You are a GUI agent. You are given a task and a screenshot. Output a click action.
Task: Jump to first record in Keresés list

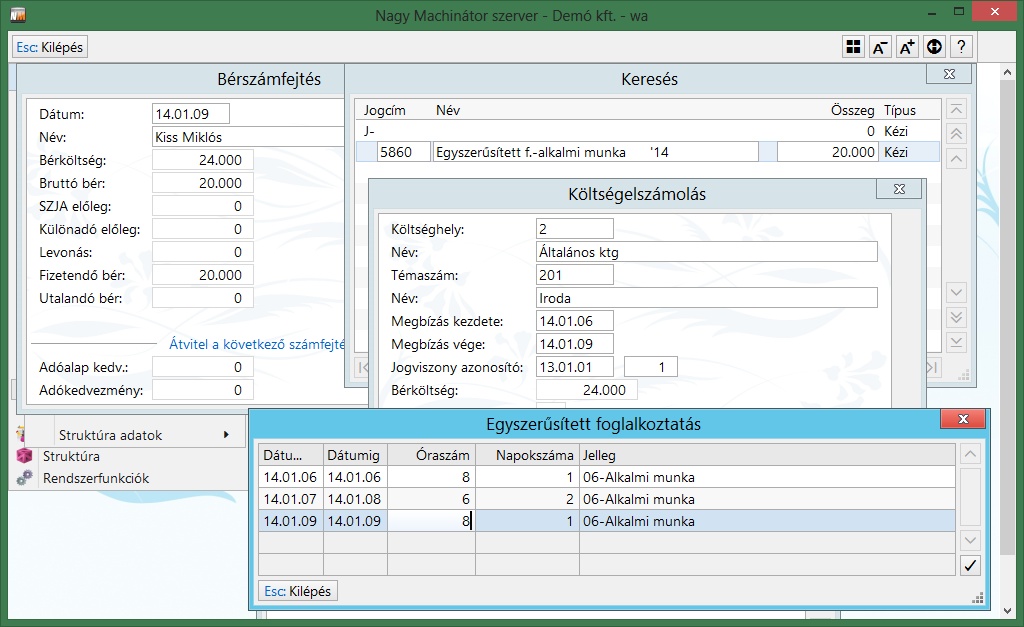(957, 110)
